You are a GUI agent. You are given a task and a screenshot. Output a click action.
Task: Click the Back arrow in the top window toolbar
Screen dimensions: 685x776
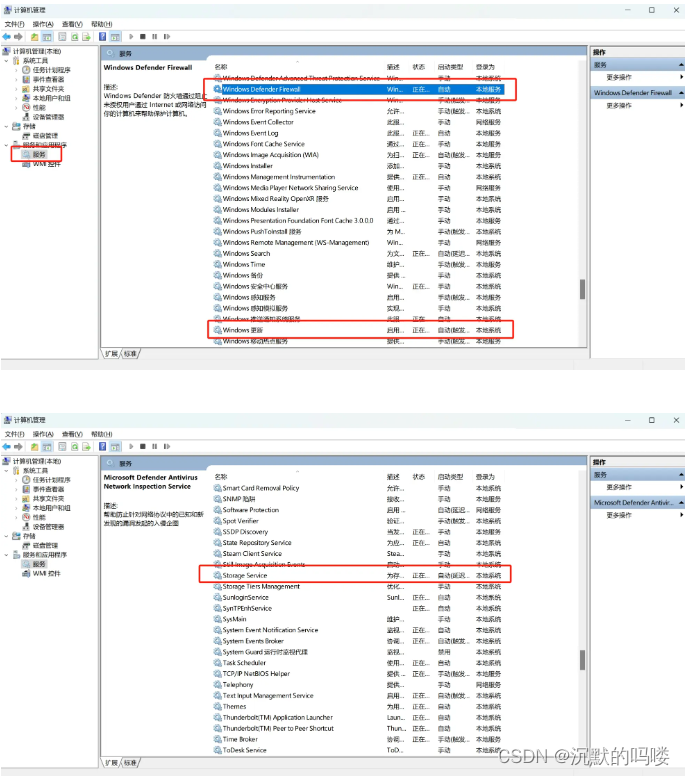click(6, 37)
